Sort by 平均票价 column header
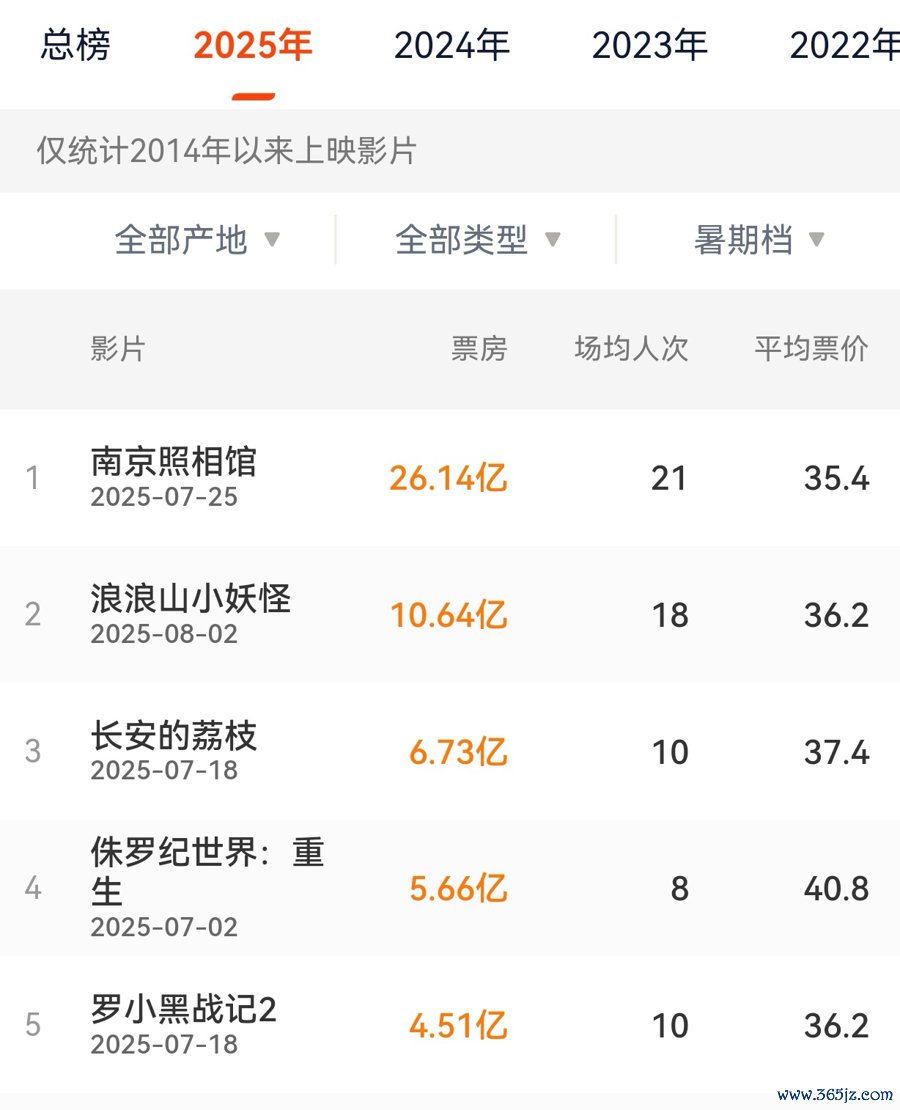The height and width of the screenshot is (1110, 900). click(x=811, y=348)
